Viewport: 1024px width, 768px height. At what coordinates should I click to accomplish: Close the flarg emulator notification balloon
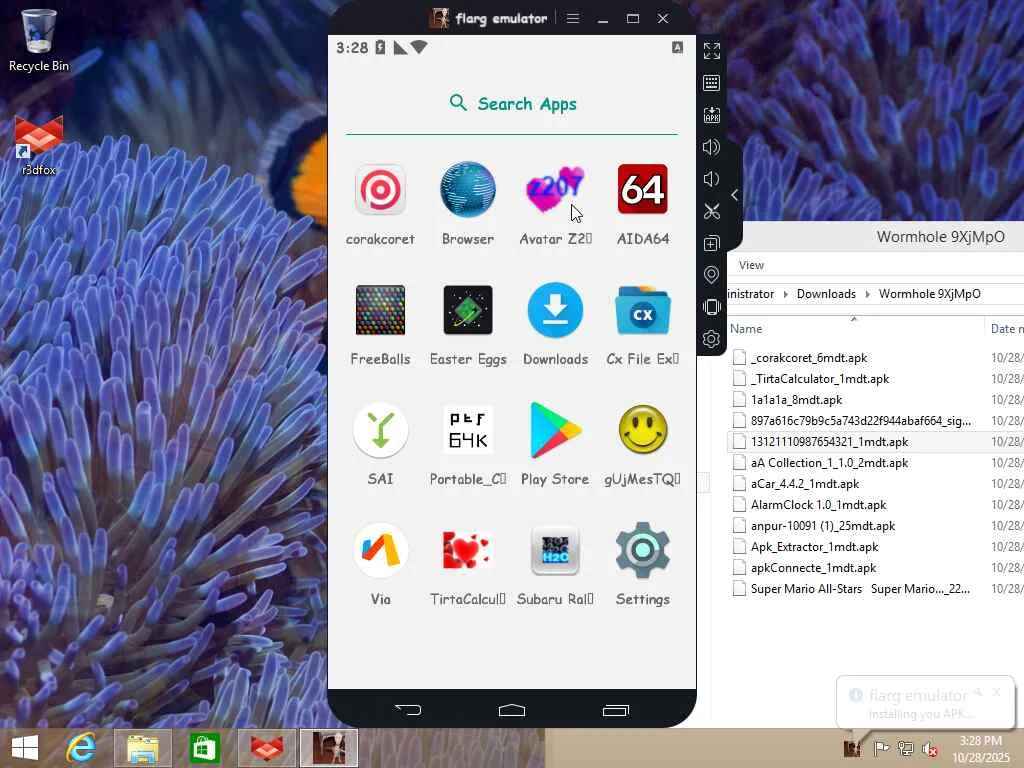click(x=997, y=692)
